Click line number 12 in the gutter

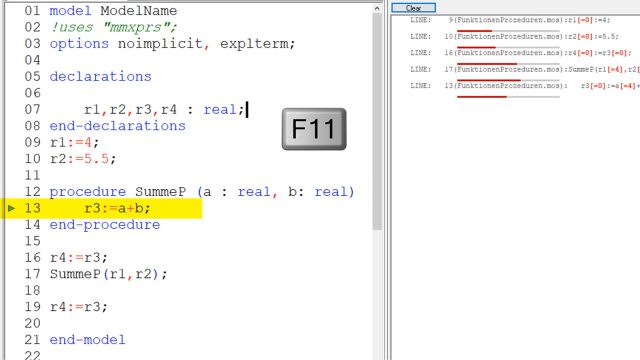tap(32, 191)
